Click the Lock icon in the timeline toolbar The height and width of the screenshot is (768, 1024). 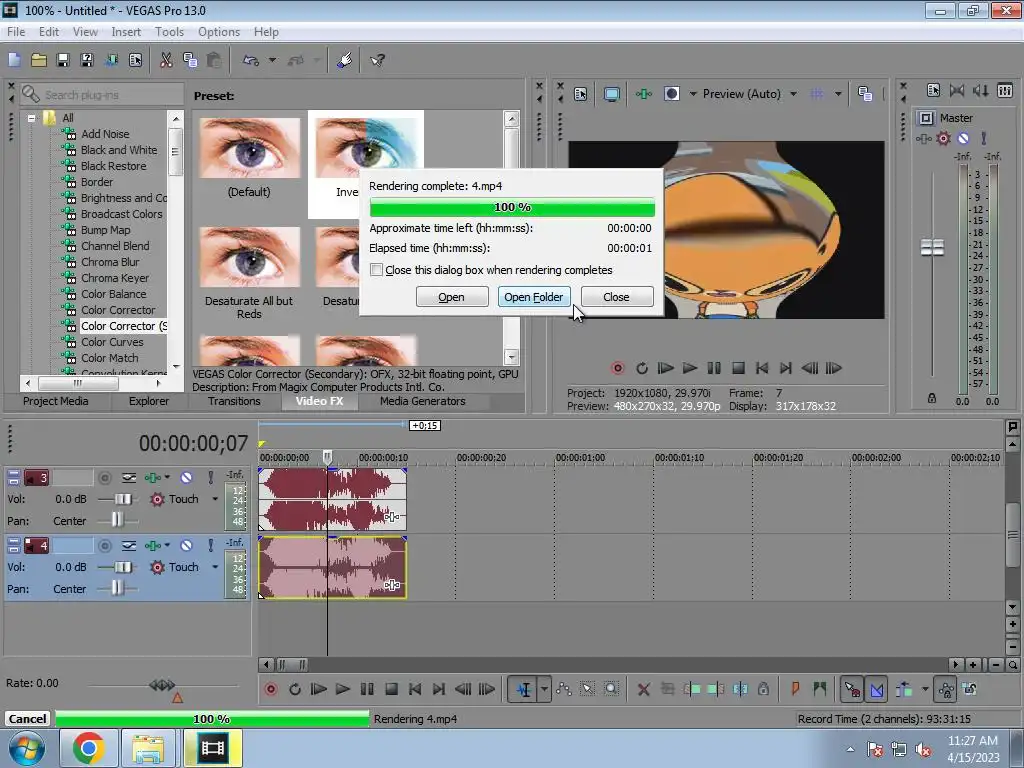(x=763, y=689)
